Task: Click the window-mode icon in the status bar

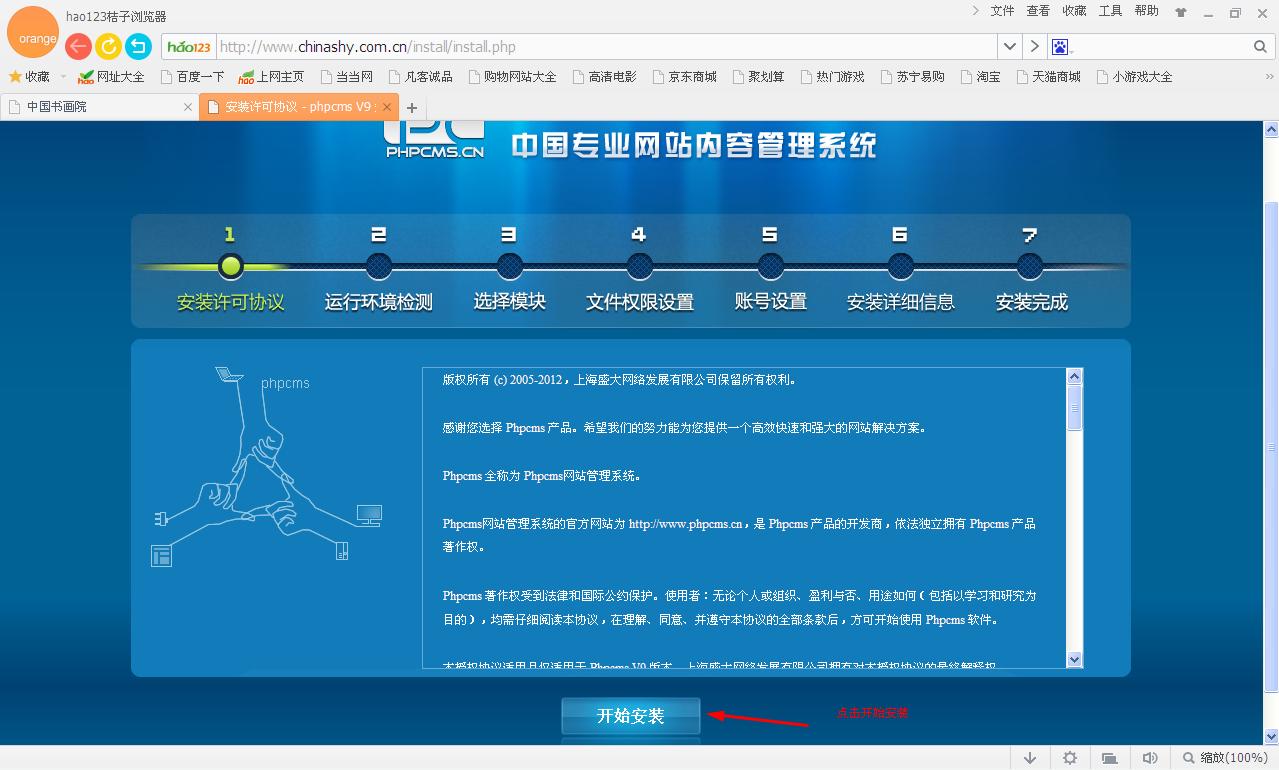Action: click(x=1110, y=758)
